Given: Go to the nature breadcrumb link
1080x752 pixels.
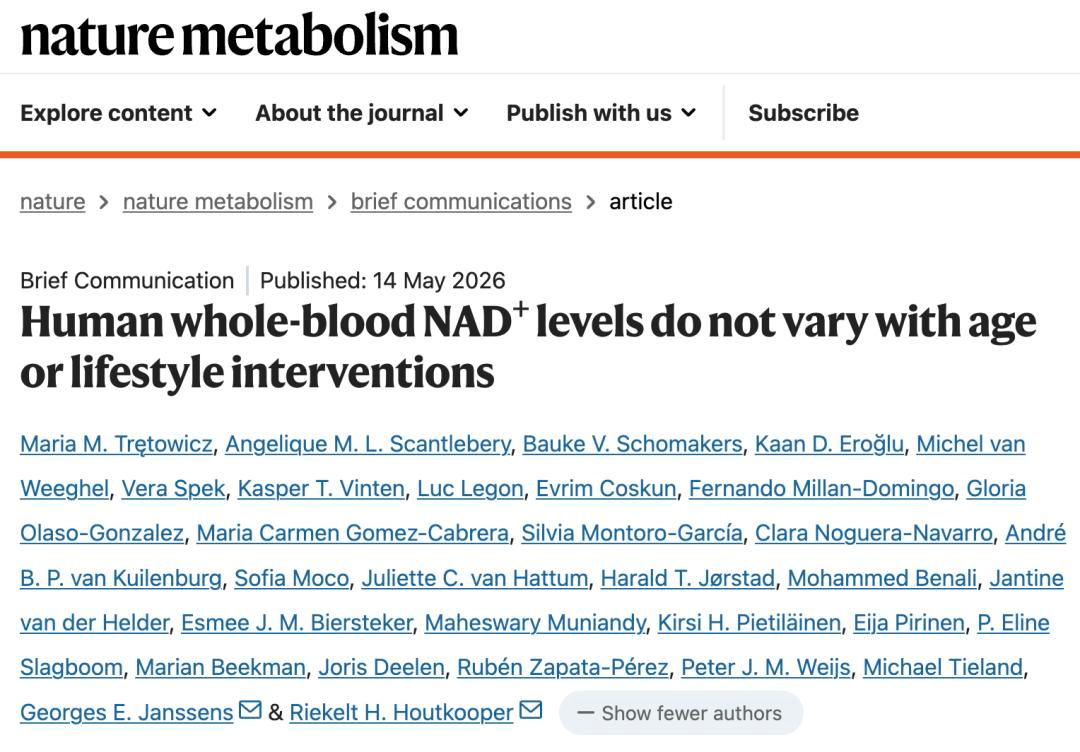Looking at the screenshot, I should 52,201.
